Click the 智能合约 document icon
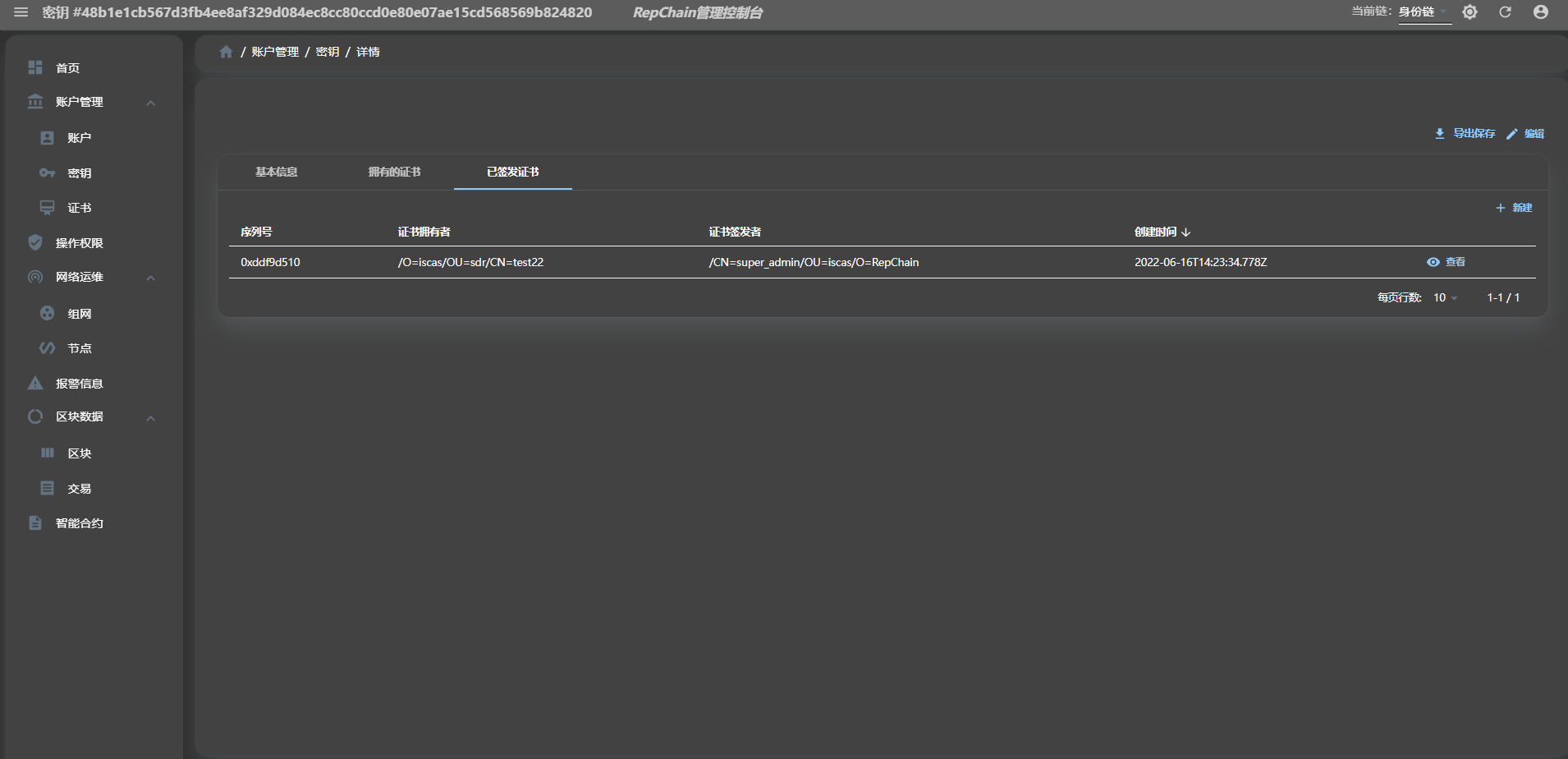 pos(35,523)
